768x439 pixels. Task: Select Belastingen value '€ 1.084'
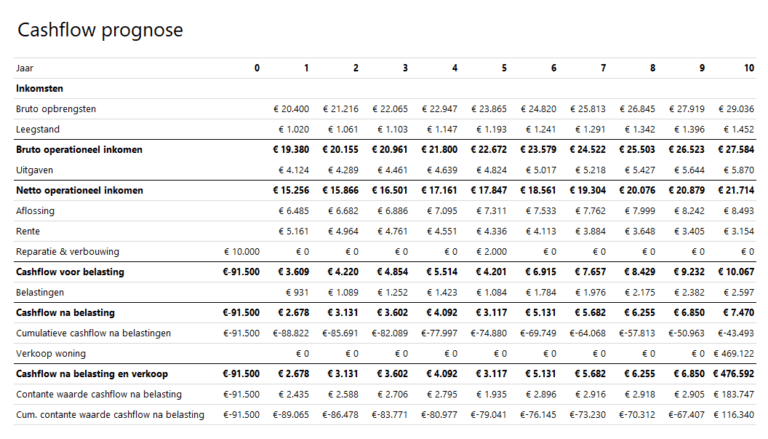click(491, 293)
